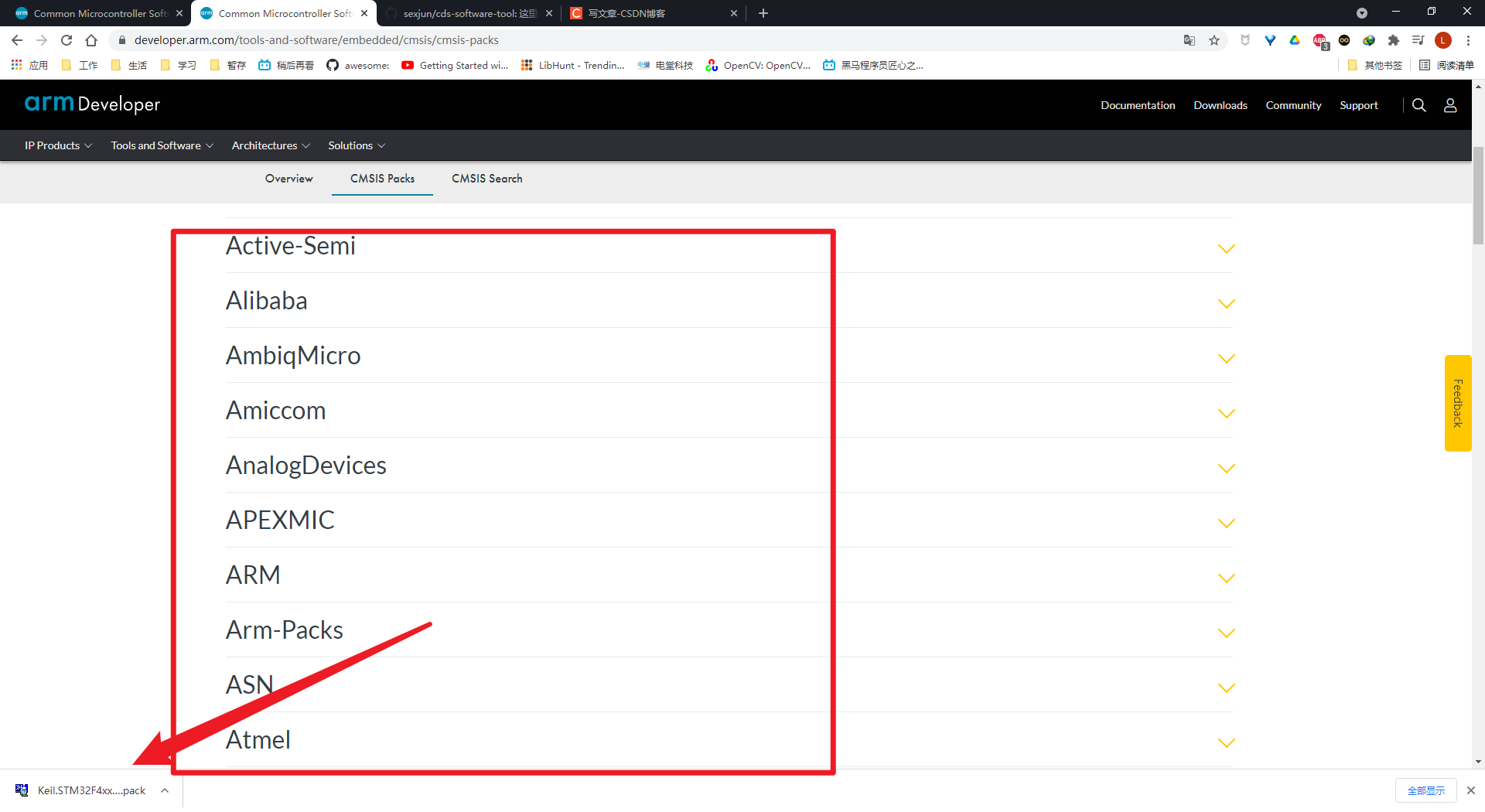Go back to the previous page
This screenshot has width=1485, height=812.
point(17,40)
